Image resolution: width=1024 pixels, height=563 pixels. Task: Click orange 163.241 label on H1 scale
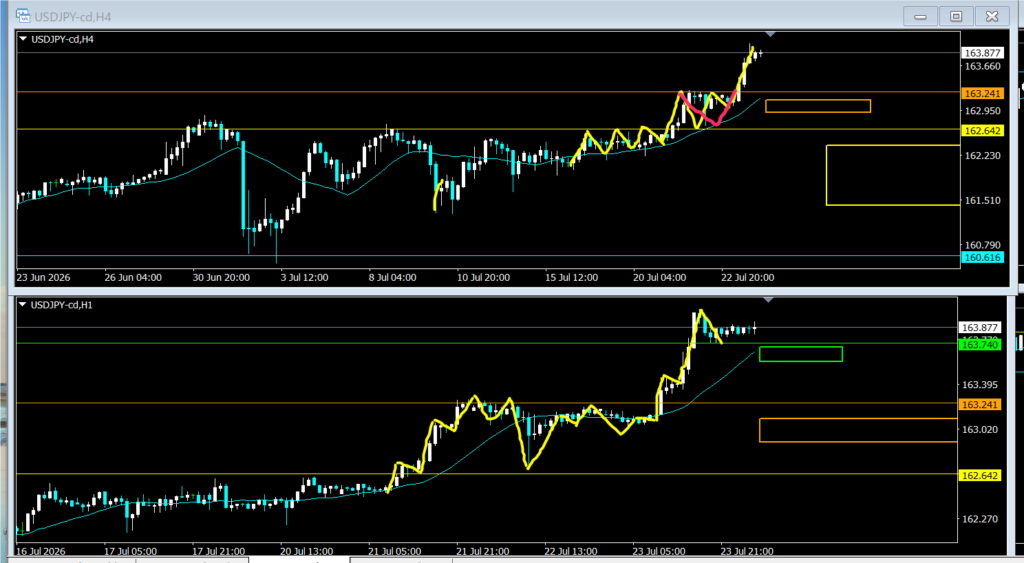pos(980,404)
